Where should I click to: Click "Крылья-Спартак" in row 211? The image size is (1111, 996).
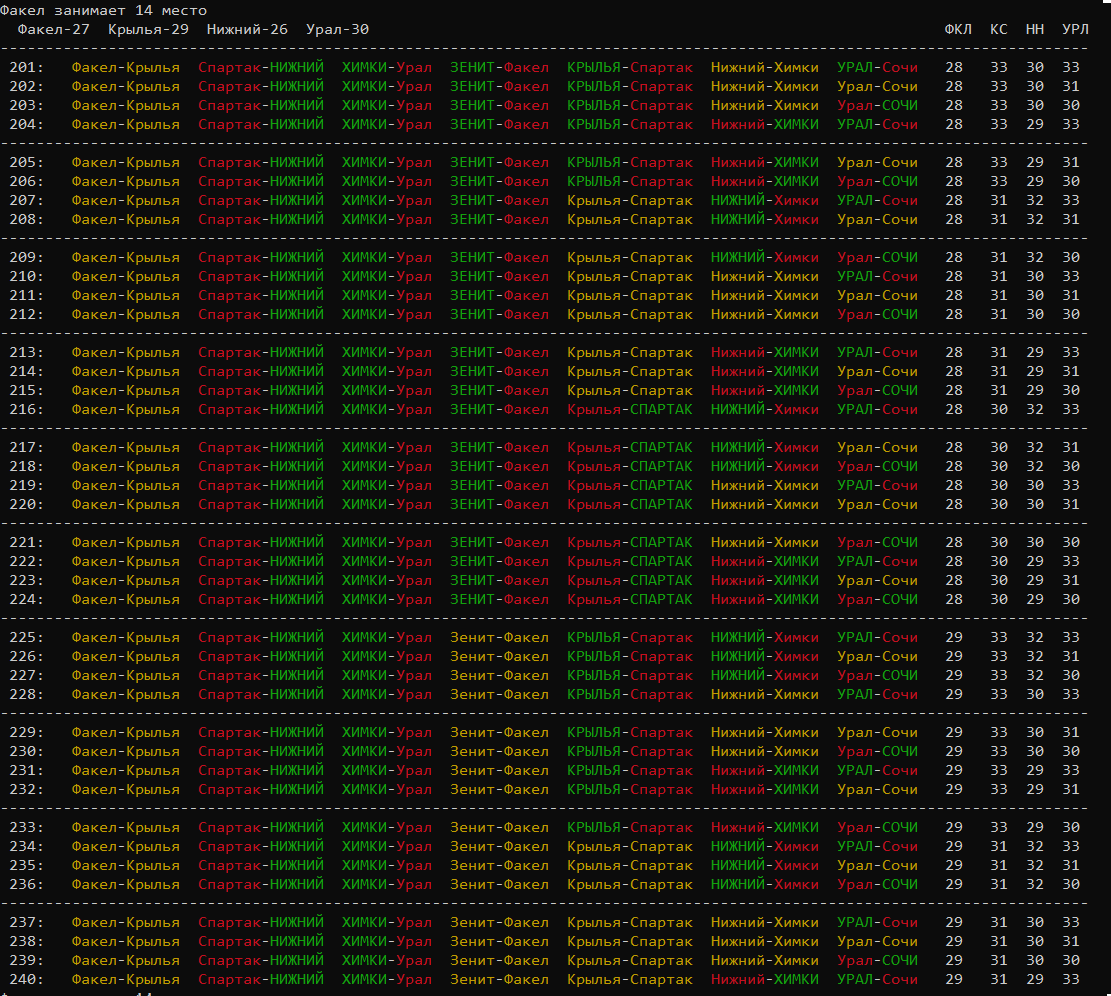[x=630, y=295]
